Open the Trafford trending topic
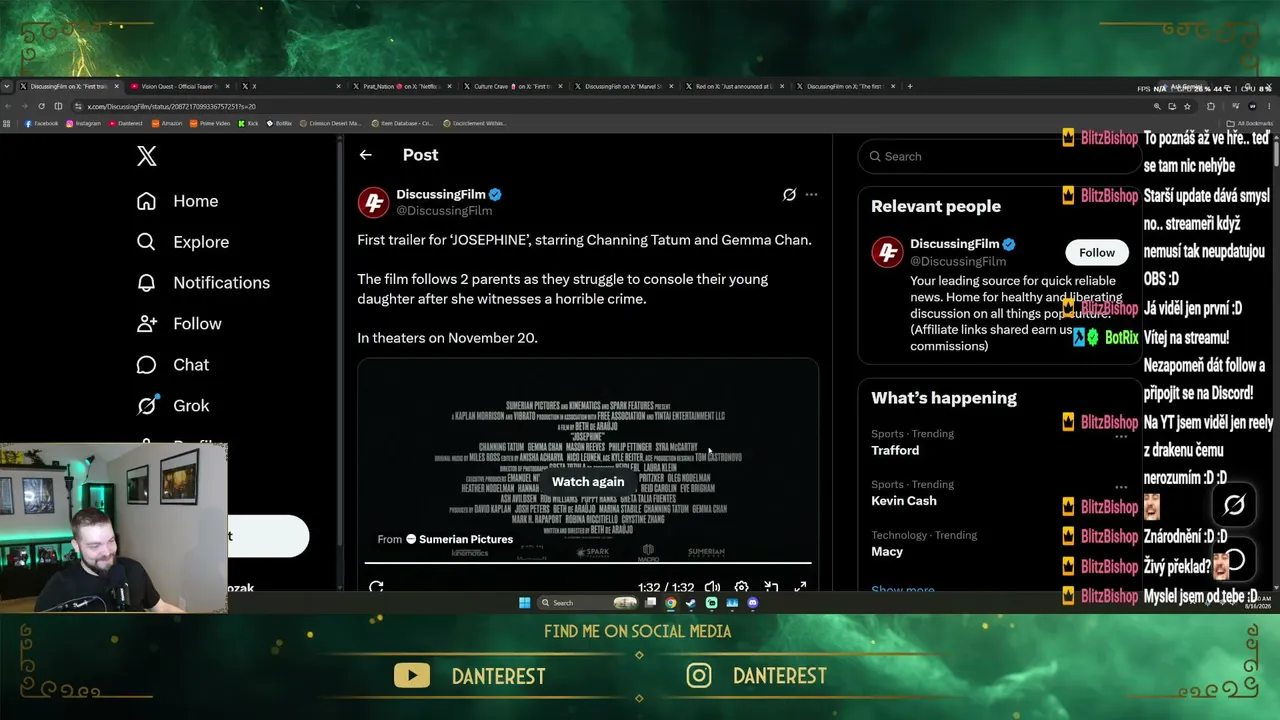 pyautogui.click(x=895, y=450)
